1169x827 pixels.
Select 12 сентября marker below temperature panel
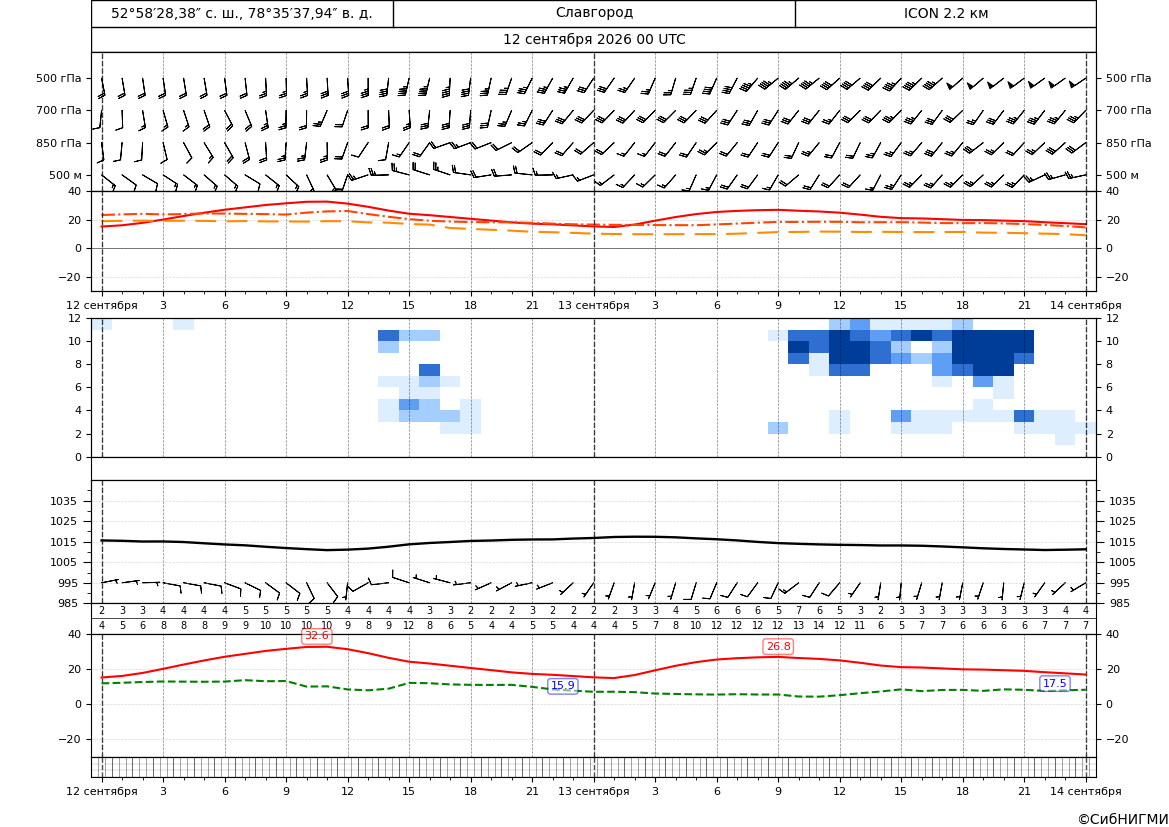[x=102, y=791]
